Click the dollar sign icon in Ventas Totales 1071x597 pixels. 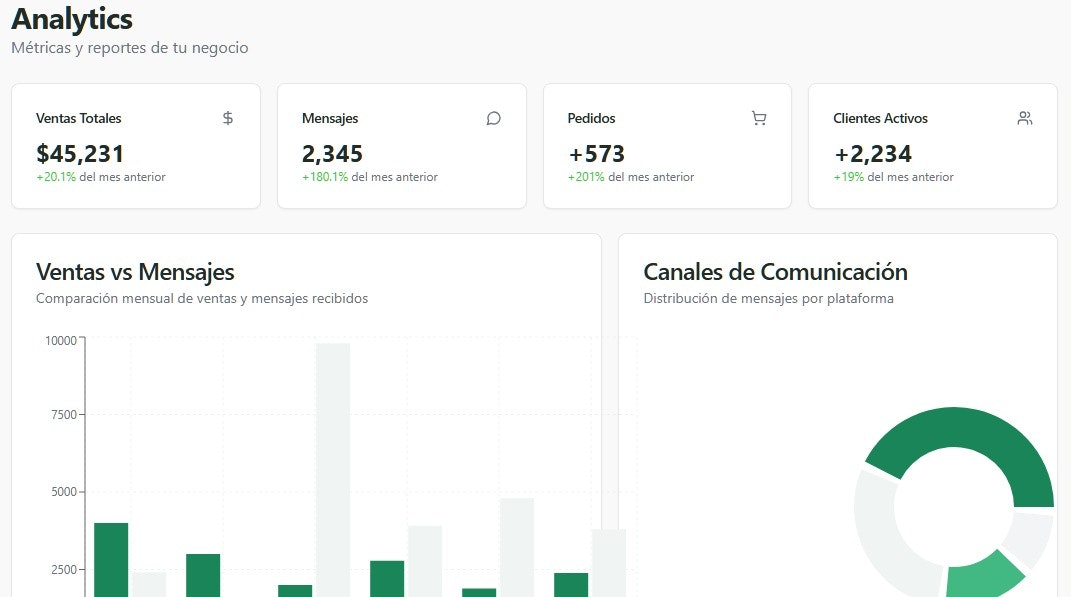(x=227, y=118)
